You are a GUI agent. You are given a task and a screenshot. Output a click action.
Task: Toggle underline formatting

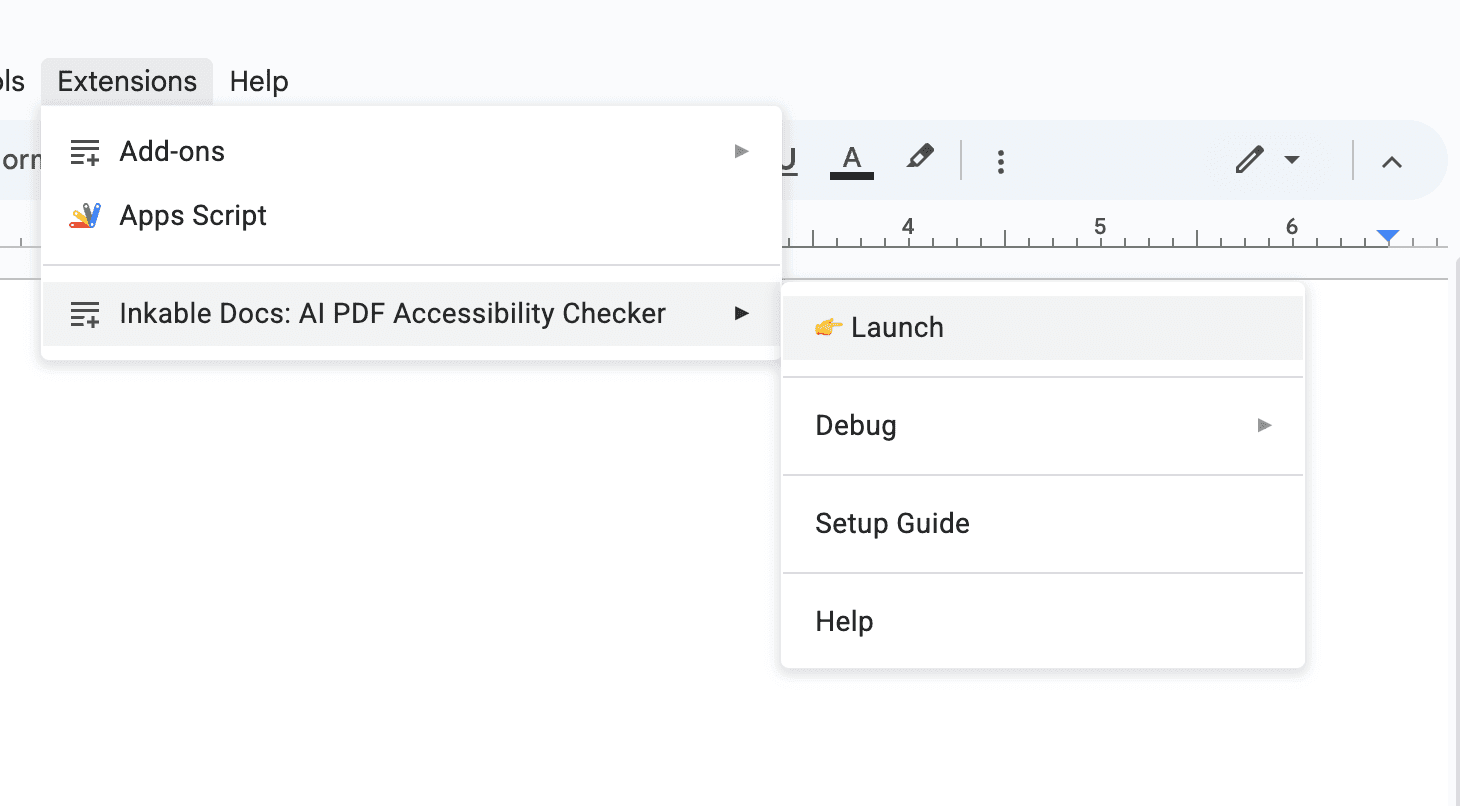(789, 159)
